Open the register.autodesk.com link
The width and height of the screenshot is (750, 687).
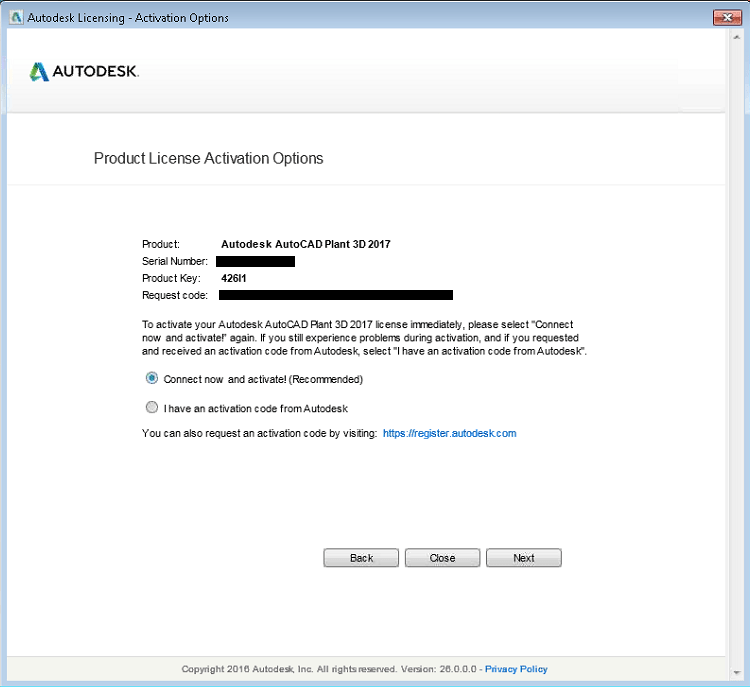[x=450, y=433]
